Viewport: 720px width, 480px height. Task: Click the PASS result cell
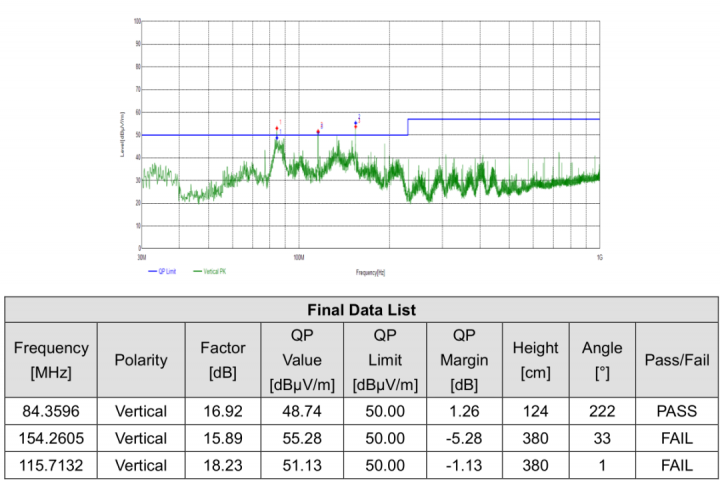coord(676,410)
